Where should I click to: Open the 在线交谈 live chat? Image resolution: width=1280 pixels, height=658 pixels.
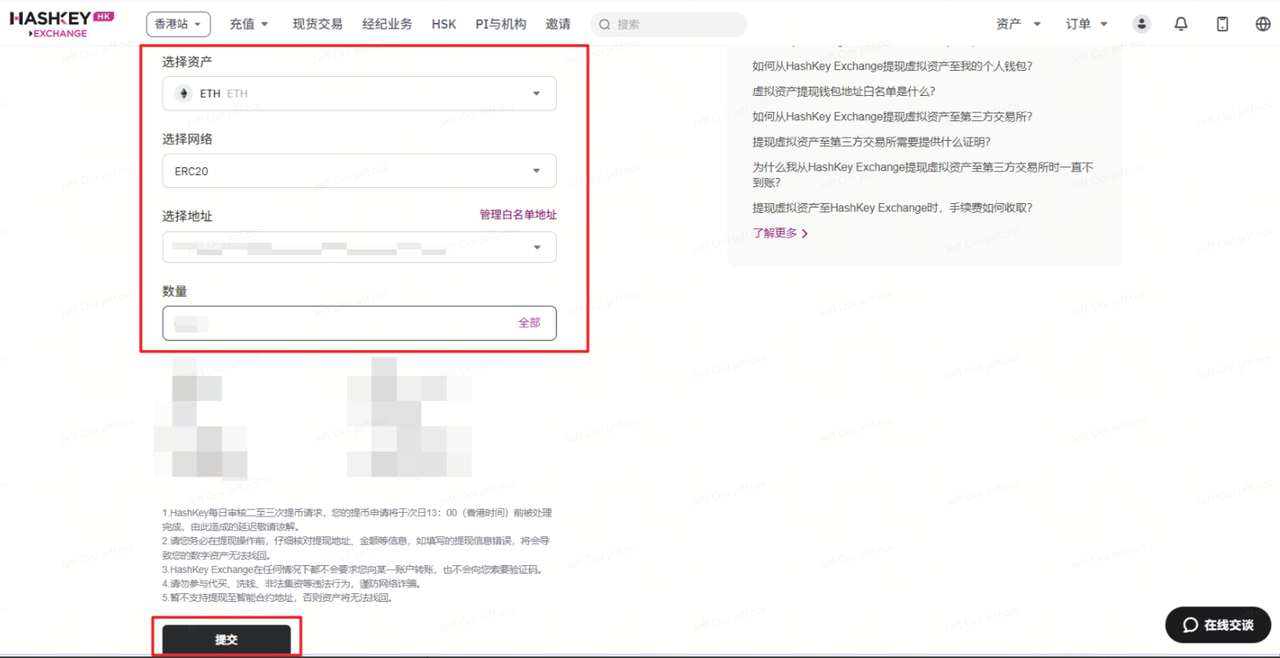pos(1218,625)
